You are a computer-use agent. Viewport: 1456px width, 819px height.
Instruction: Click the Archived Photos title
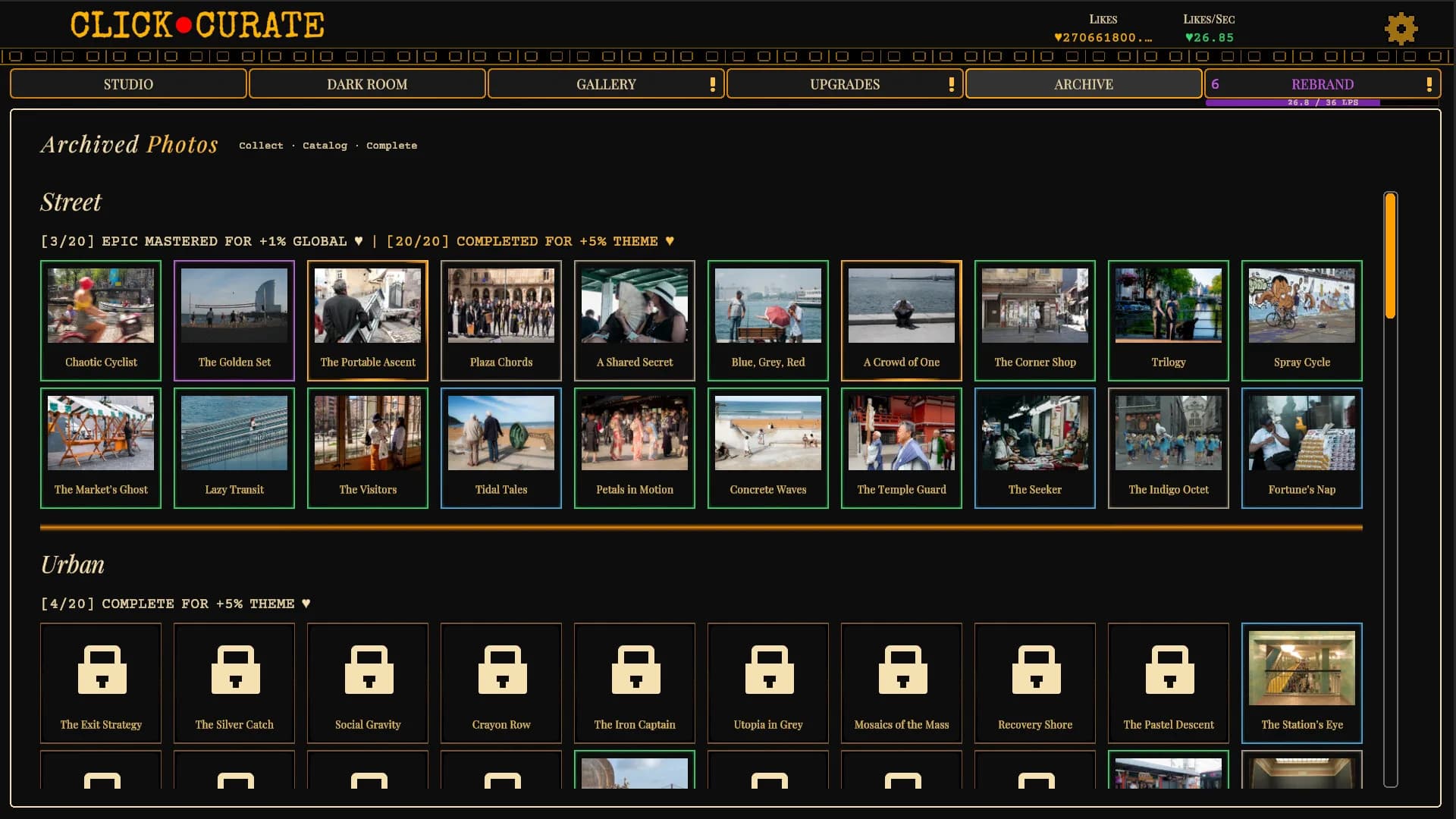click(129, 145)
